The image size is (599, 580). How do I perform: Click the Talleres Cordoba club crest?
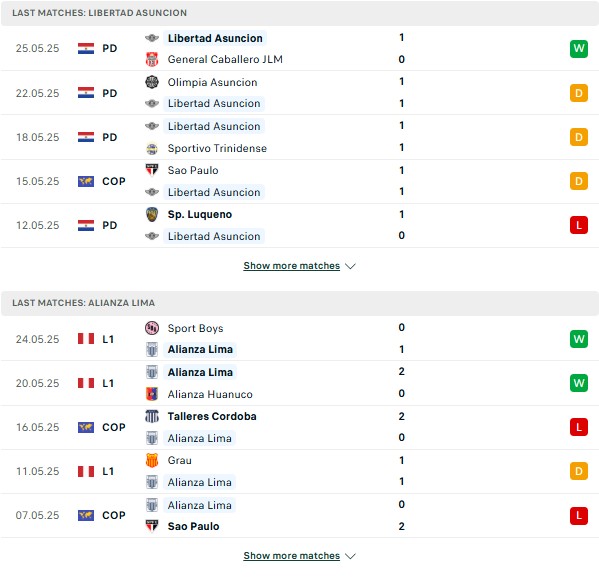coord(152,416)
